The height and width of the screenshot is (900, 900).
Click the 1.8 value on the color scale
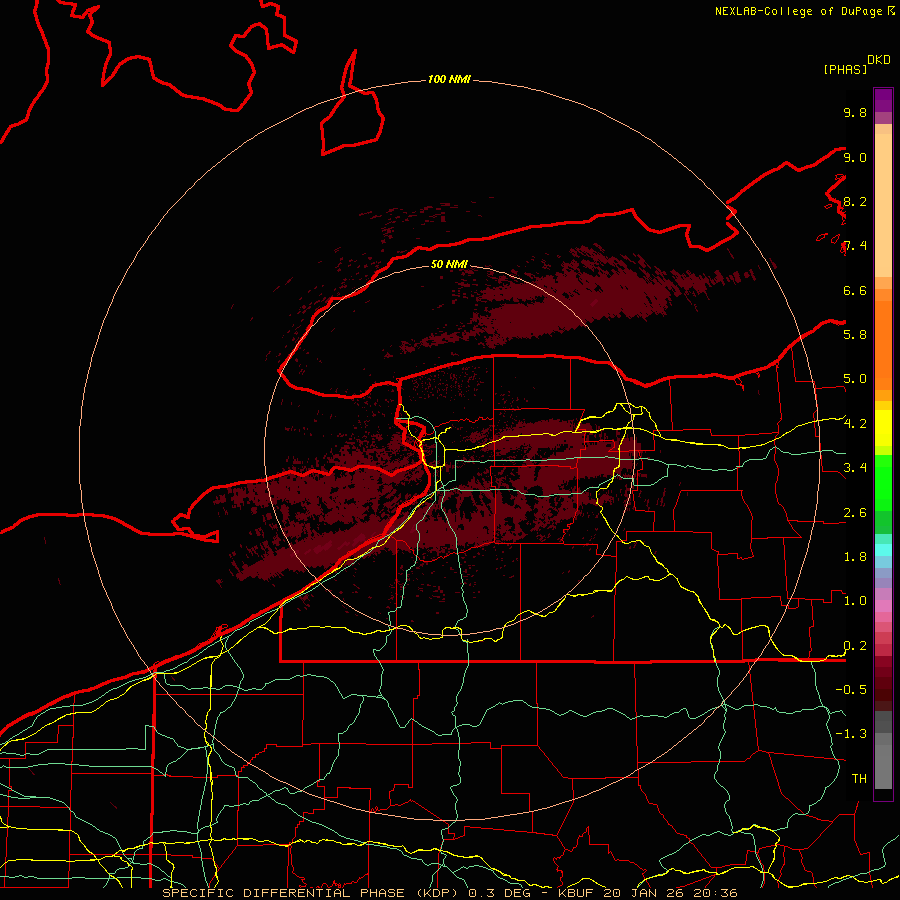855,557
